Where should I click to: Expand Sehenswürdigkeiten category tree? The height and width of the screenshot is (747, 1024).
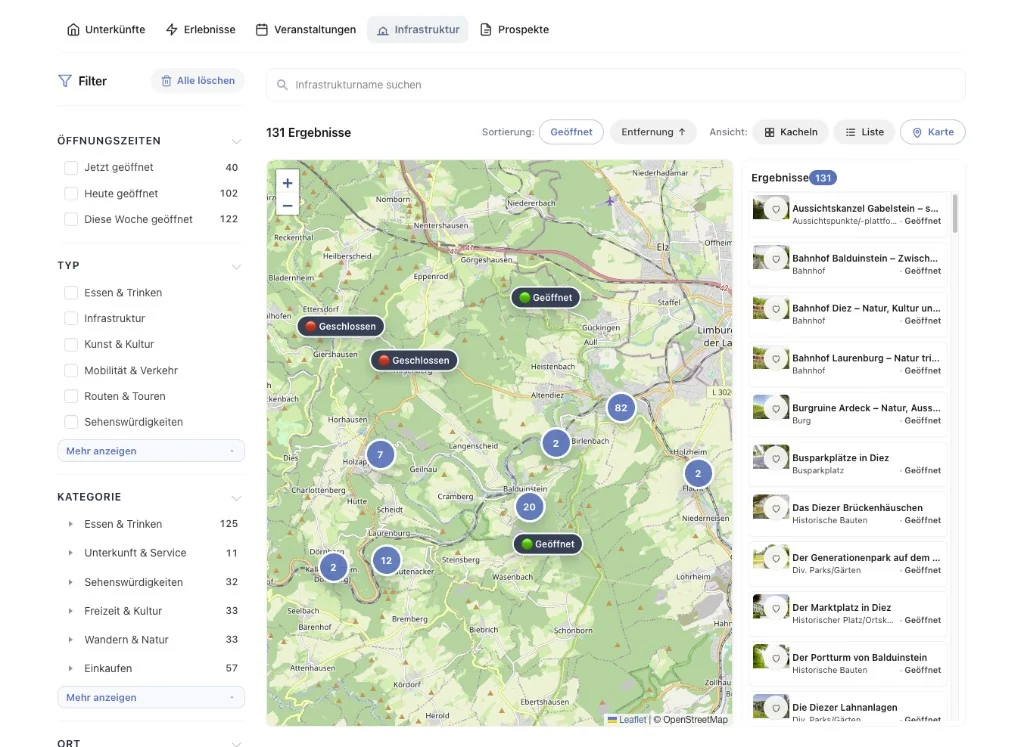coord(71,582)
